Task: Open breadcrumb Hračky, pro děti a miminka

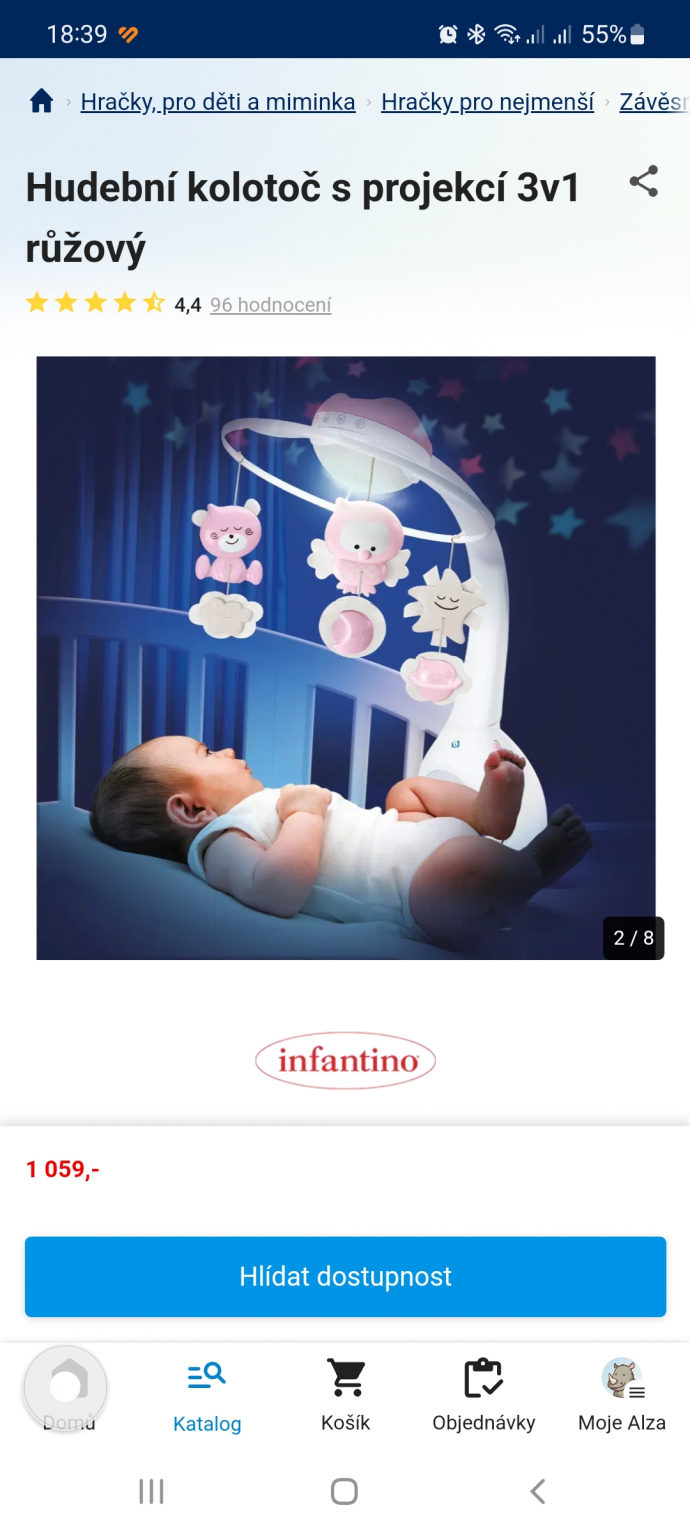Action: [218, 102]
